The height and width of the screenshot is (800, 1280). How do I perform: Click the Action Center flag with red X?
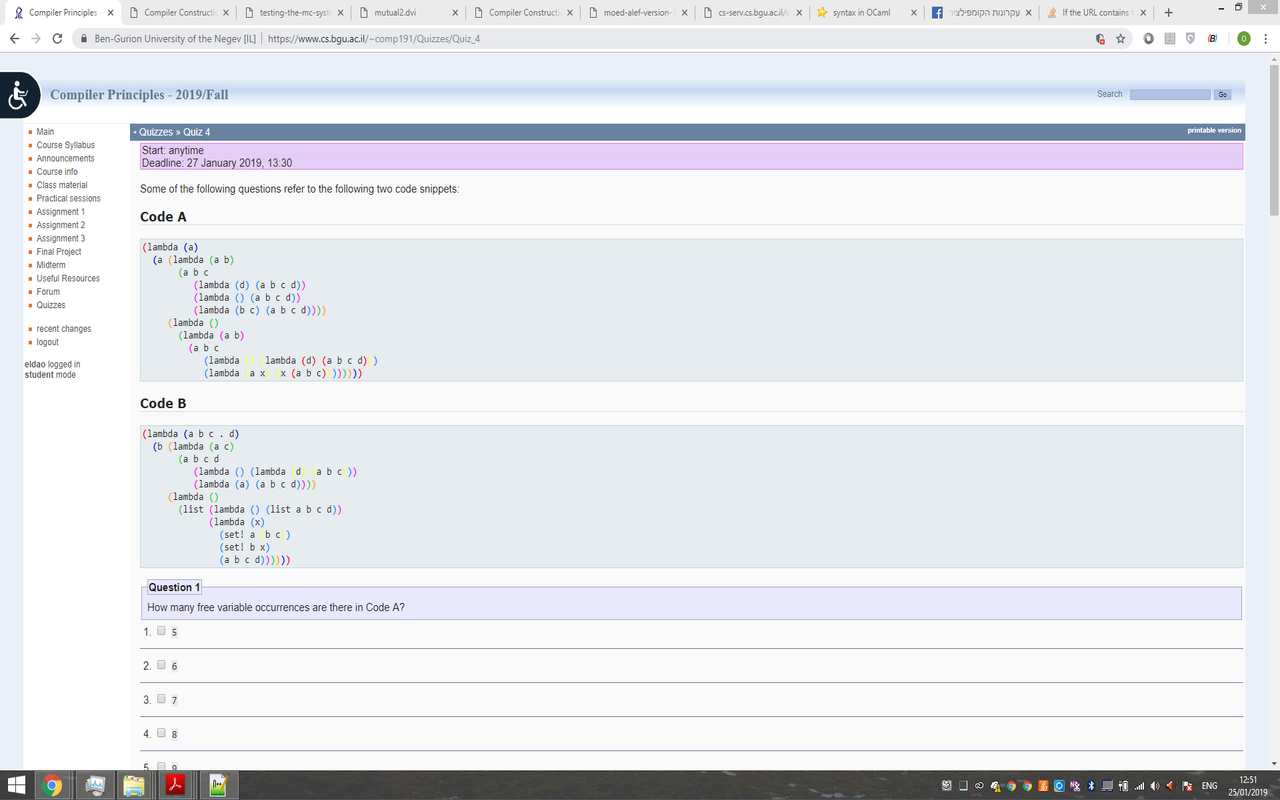(x=1187, y=786)
